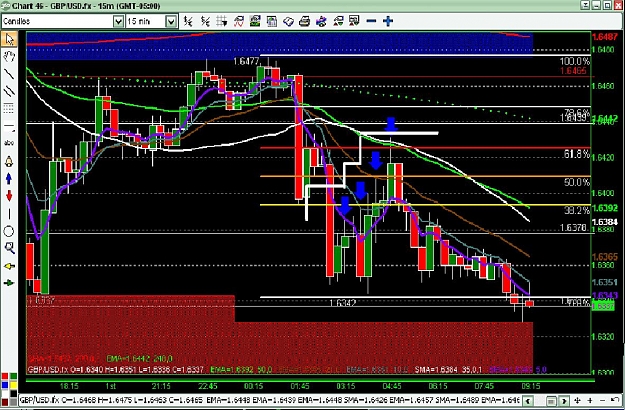This screenshot has height=410, width=625.
Task: Pick the blue color swatch
Action: point(4,385)
